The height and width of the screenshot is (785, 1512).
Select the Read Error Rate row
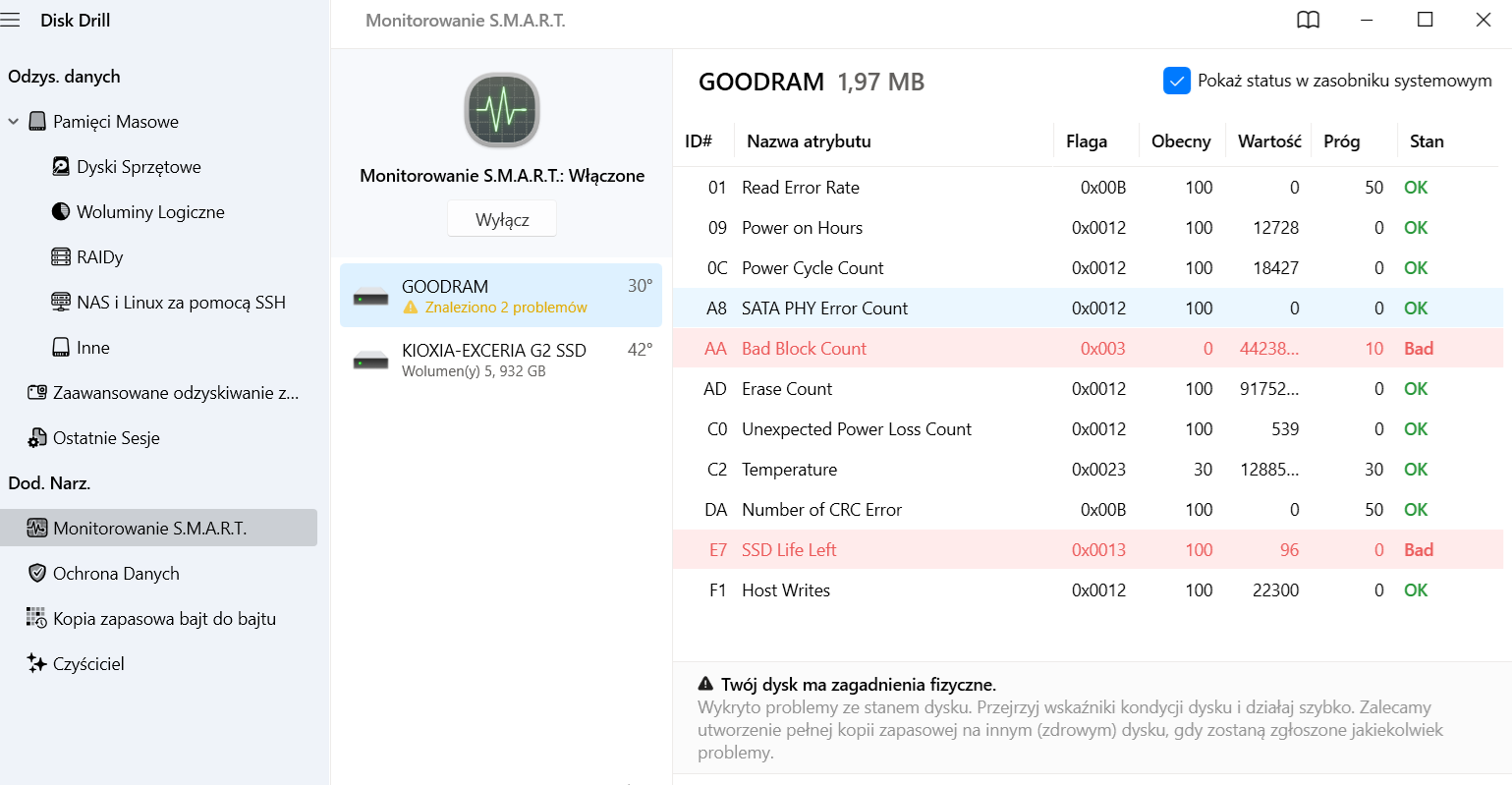pyautogui.click(x=1088, y=188)
